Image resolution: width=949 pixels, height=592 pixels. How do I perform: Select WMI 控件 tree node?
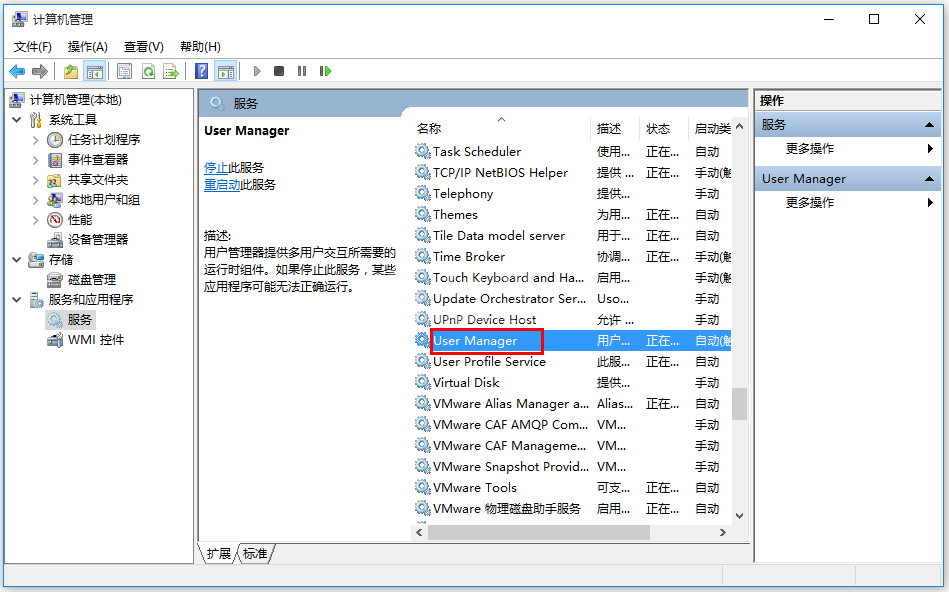(x=96, y=340)
